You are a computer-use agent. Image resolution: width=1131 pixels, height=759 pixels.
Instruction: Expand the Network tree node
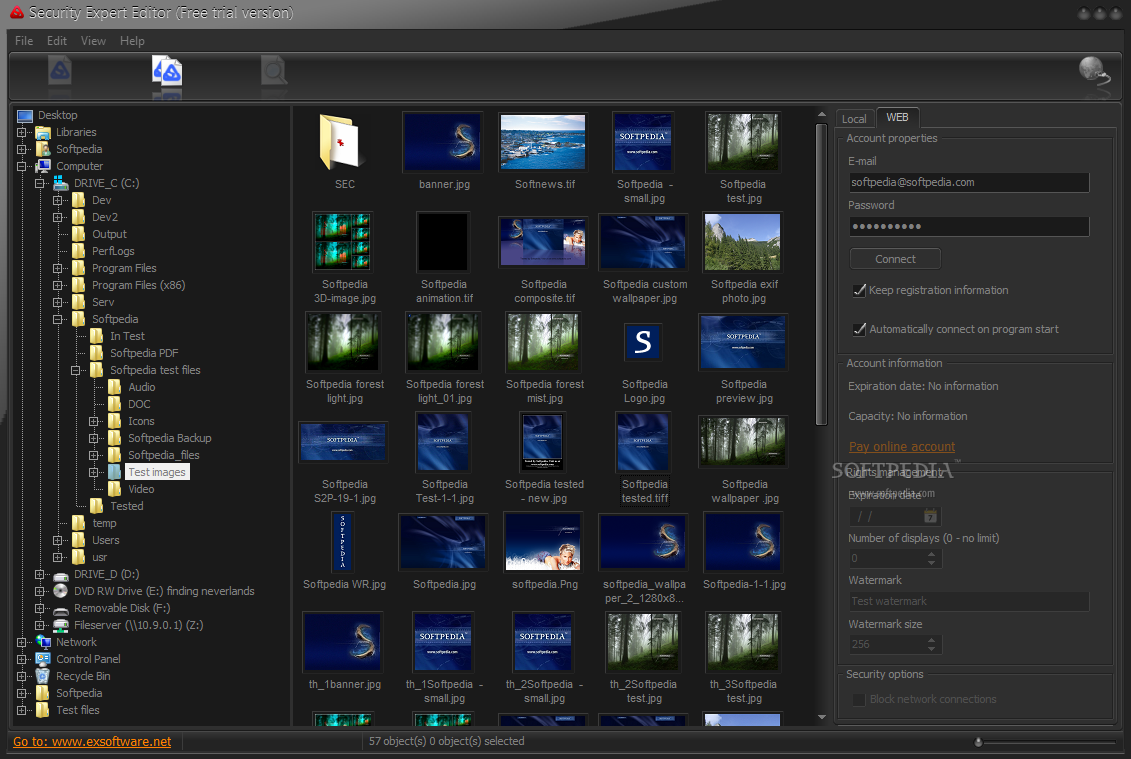(x=22, y=643)
